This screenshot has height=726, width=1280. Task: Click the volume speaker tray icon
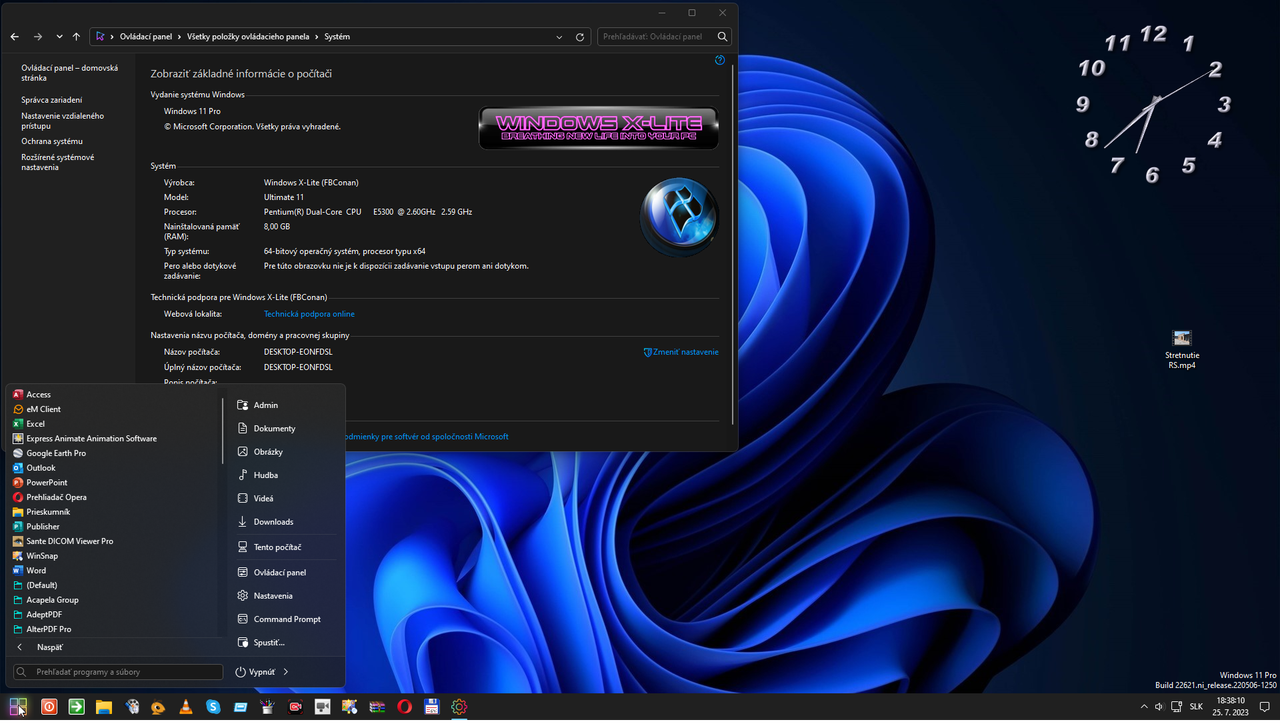coord(1159,707)
